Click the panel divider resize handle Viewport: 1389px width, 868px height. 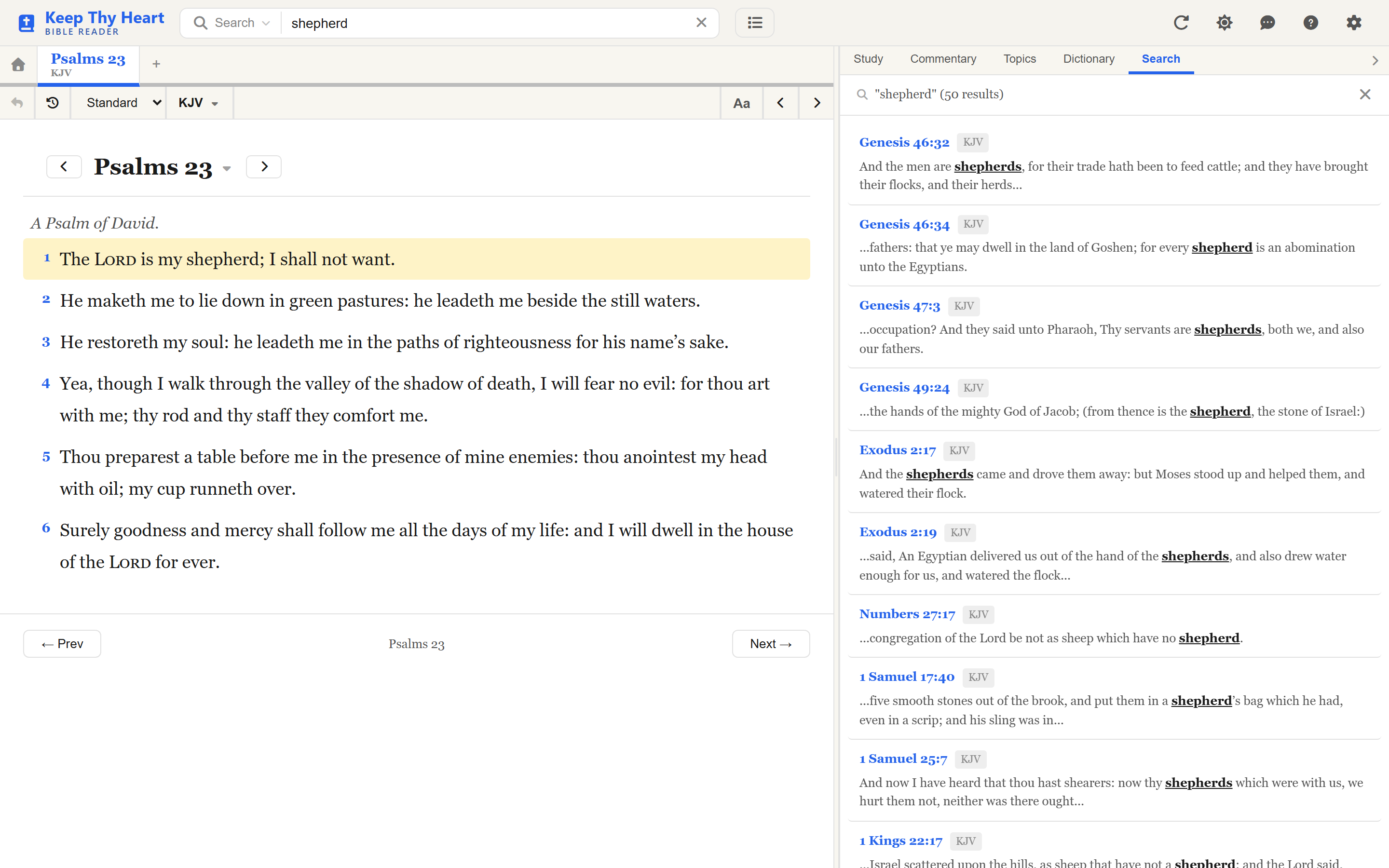pyautogui.click(x=836, y=457)
